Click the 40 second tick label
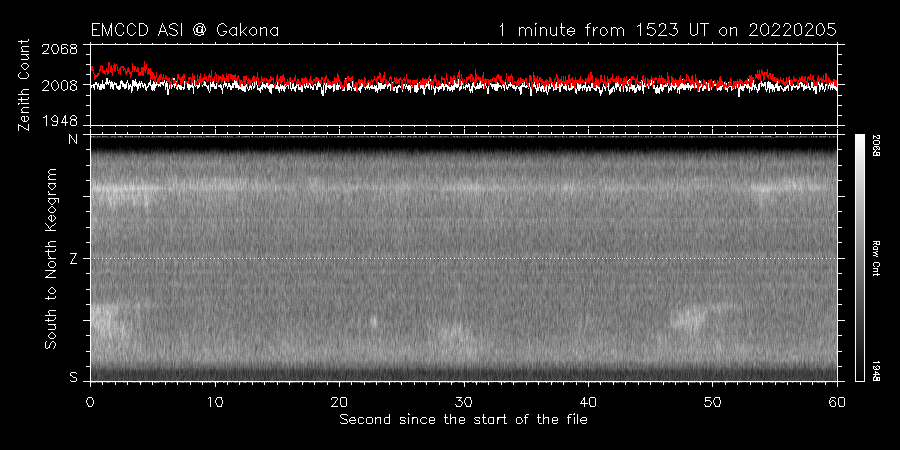 coord(588,401)
